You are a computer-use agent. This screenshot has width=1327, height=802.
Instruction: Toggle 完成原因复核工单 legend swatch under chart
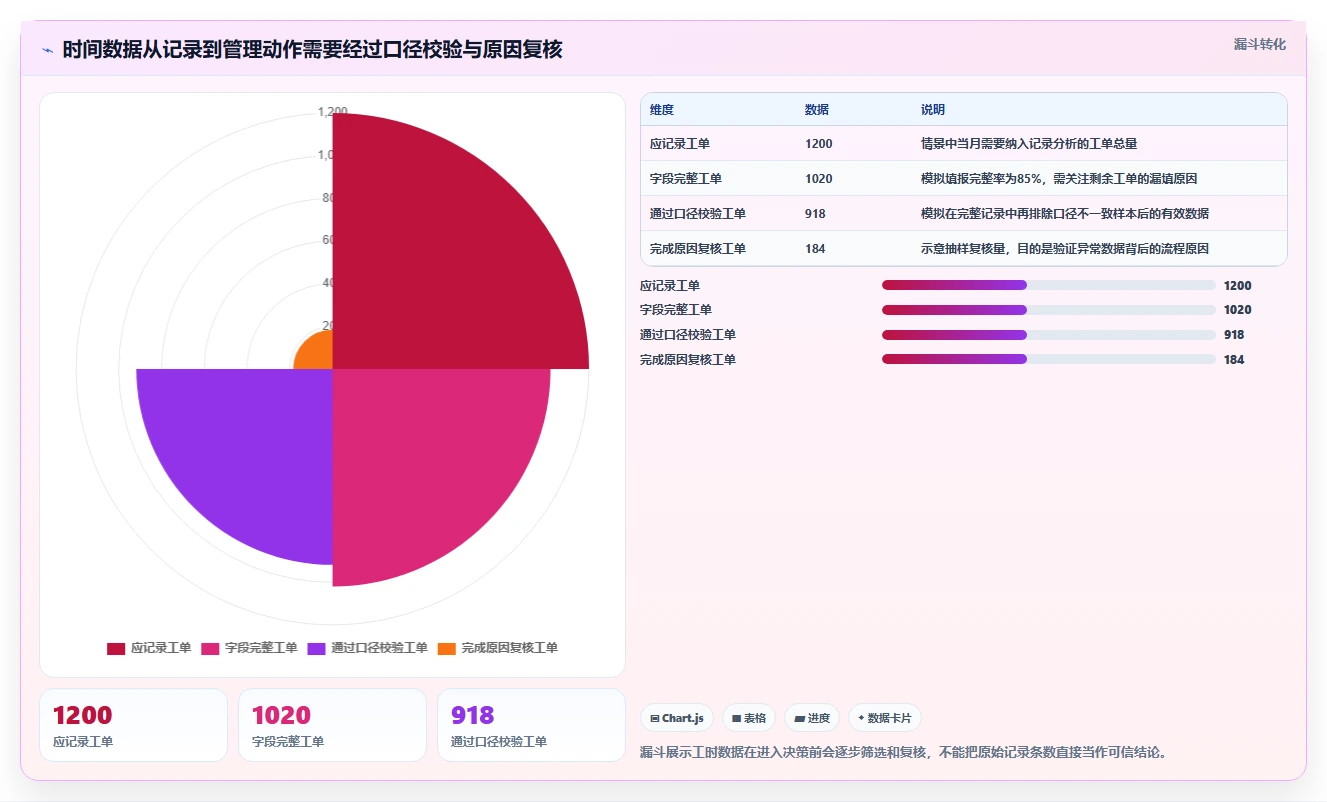click(446, 648)
